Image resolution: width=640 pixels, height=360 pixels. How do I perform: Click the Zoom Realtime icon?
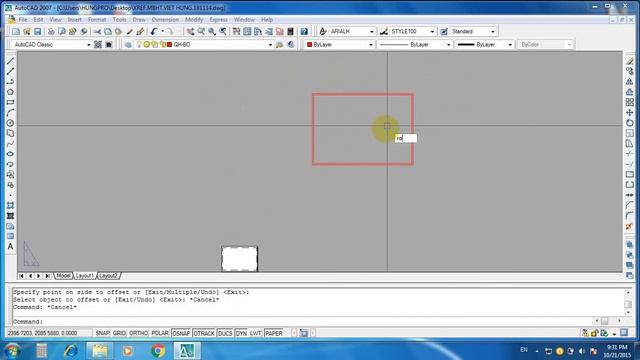[x=201, y=31]
